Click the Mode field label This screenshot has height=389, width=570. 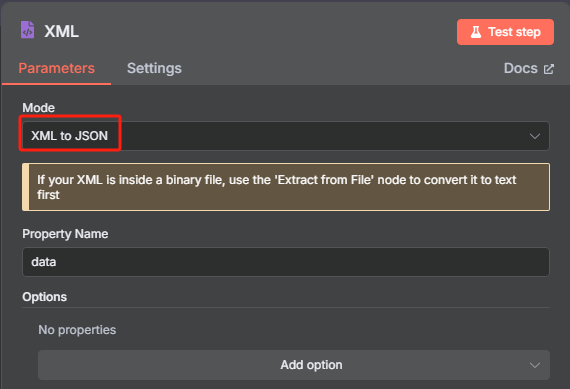pos(39,108)
